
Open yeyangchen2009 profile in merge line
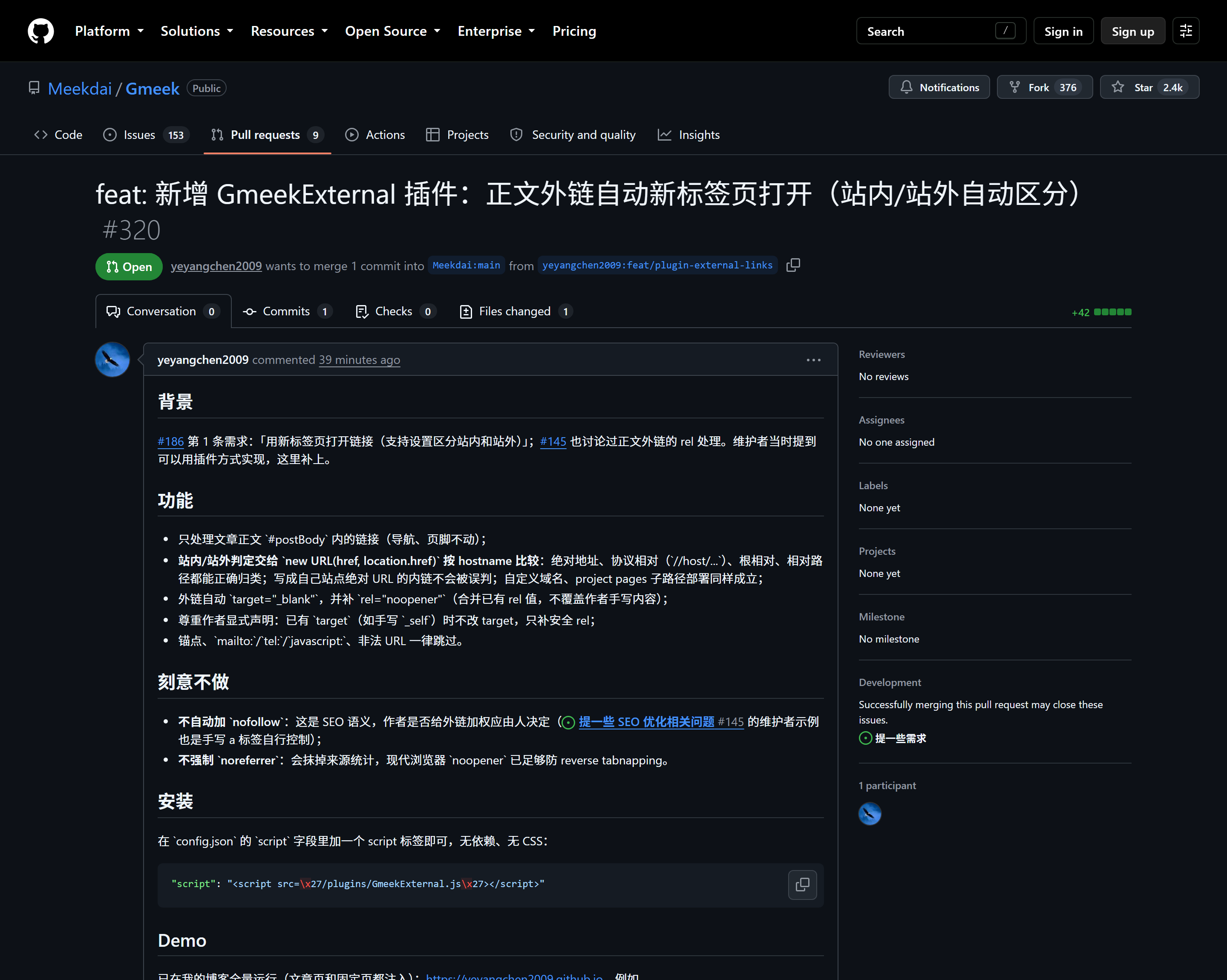(216, 266)
